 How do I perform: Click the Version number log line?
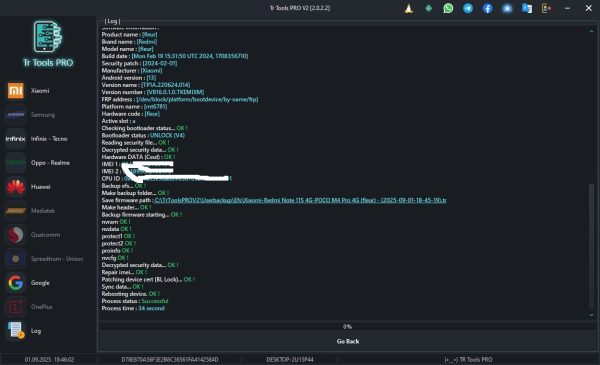click(153, 92)
